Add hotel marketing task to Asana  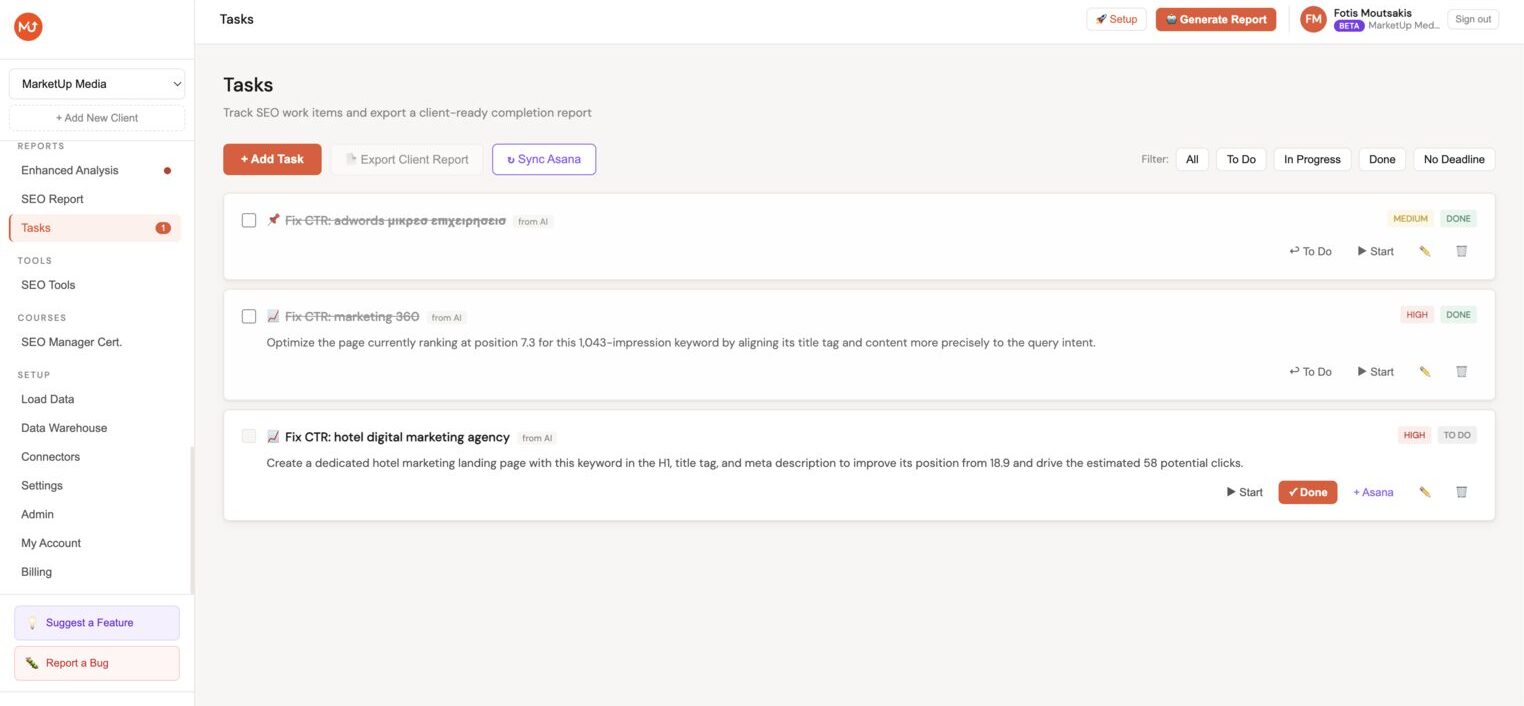(x=1373, y=492)
